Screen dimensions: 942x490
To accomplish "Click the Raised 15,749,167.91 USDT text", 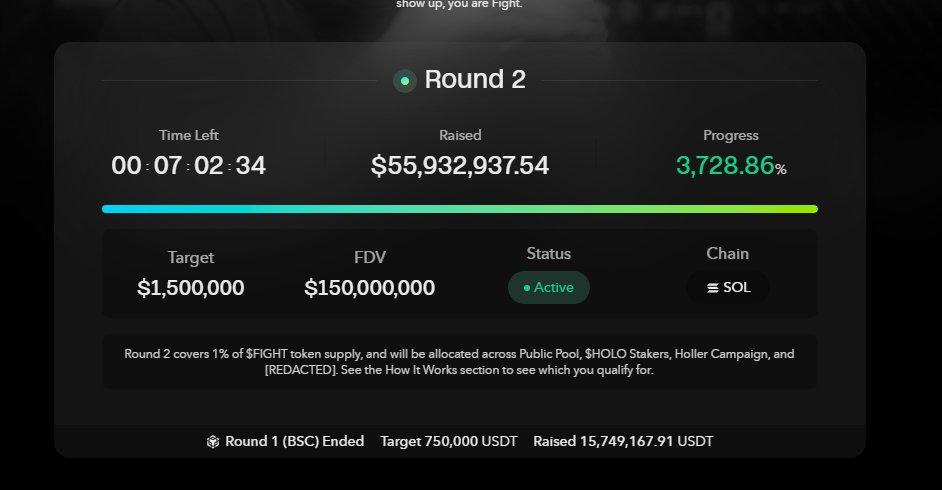I will 623,441.
